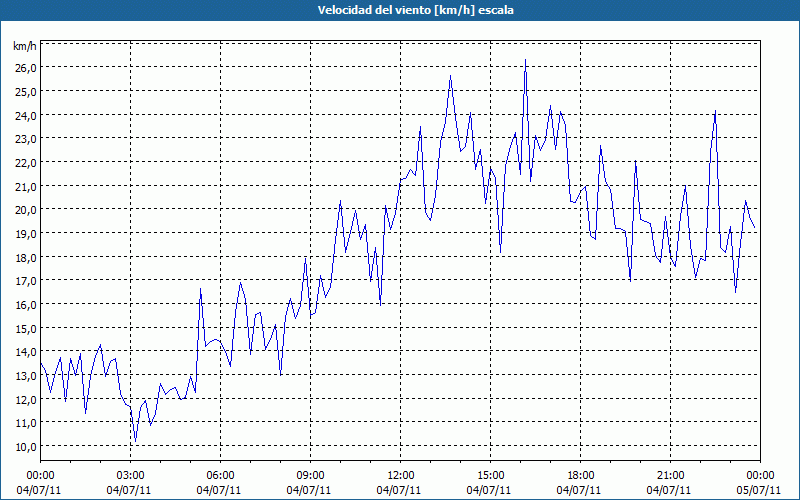Click the 14,0 y-axis label

(25, 352)
